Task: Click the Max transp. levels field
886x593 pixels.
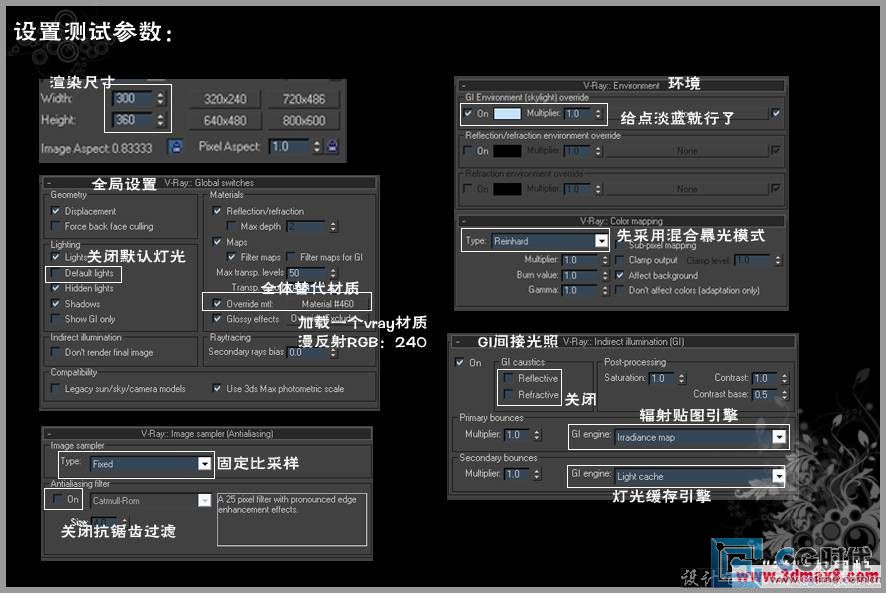Action: pos(307,273)
